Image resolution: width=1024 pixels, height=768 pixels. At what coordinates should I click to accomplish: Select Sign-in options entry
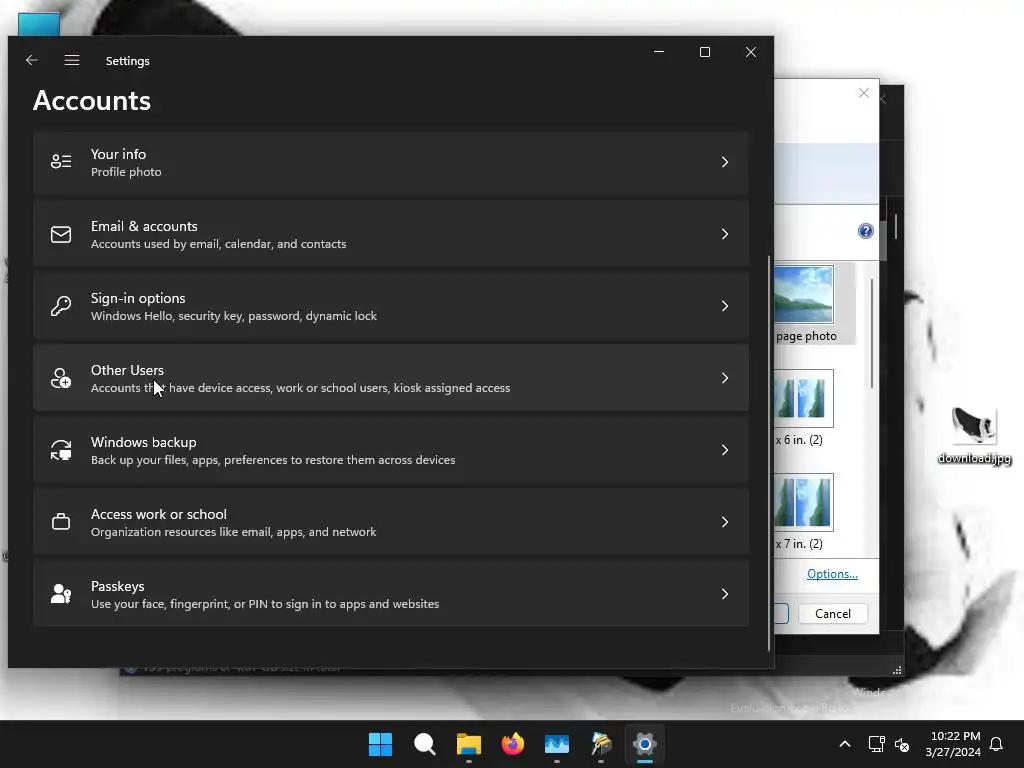[391, 306]
